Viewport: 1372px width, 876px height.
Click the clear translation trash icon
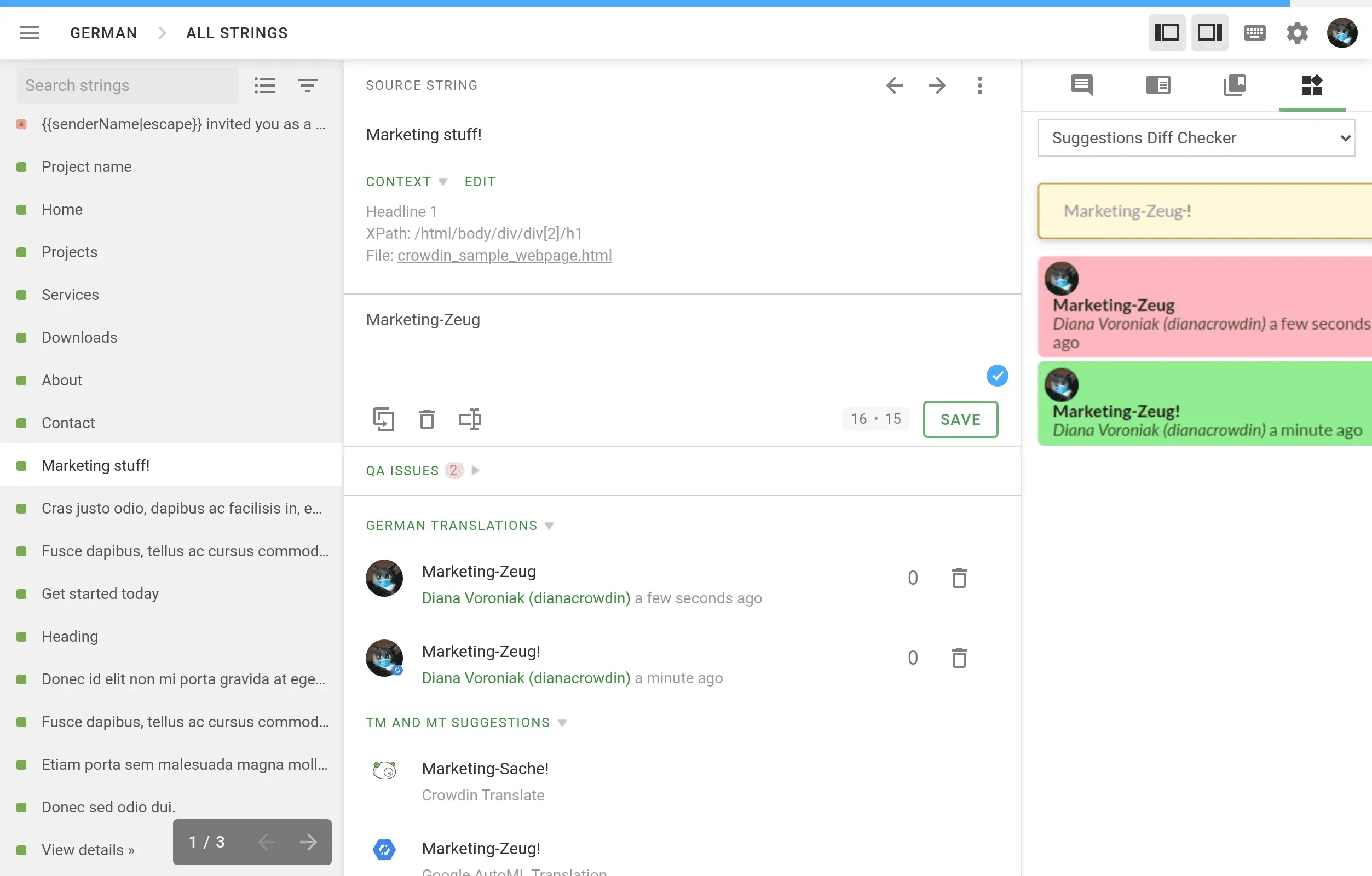click(x=426, y=419)
